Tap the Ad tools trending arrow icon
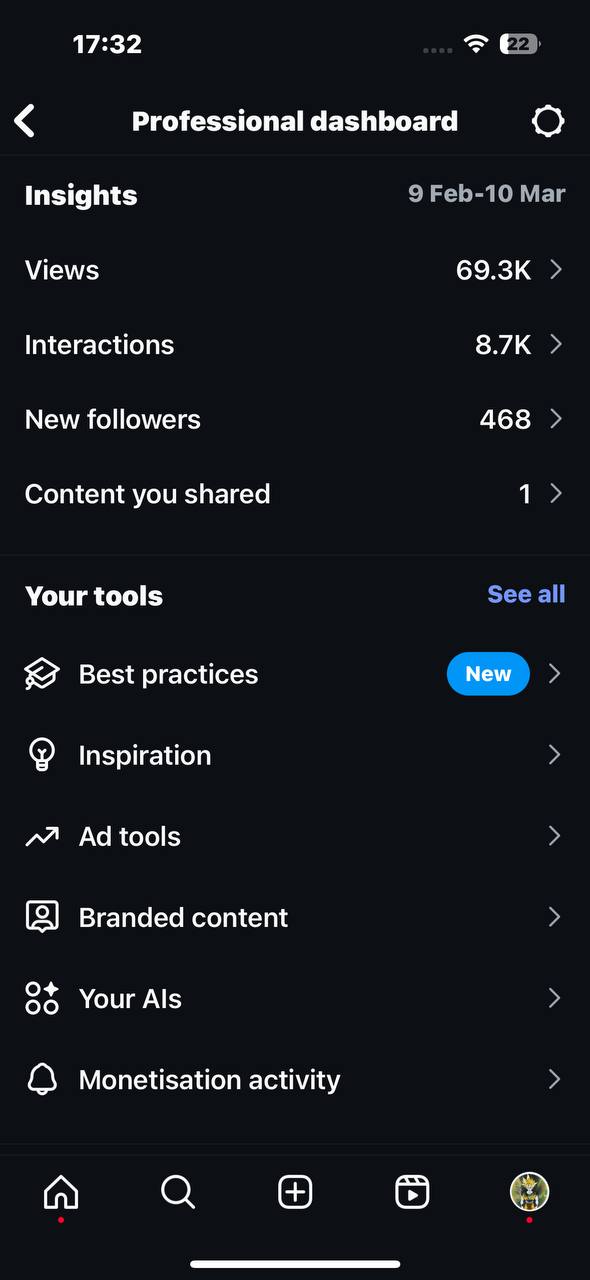Image resolution: width=590 pixels, height=1280 pixels. pos(42,837)
